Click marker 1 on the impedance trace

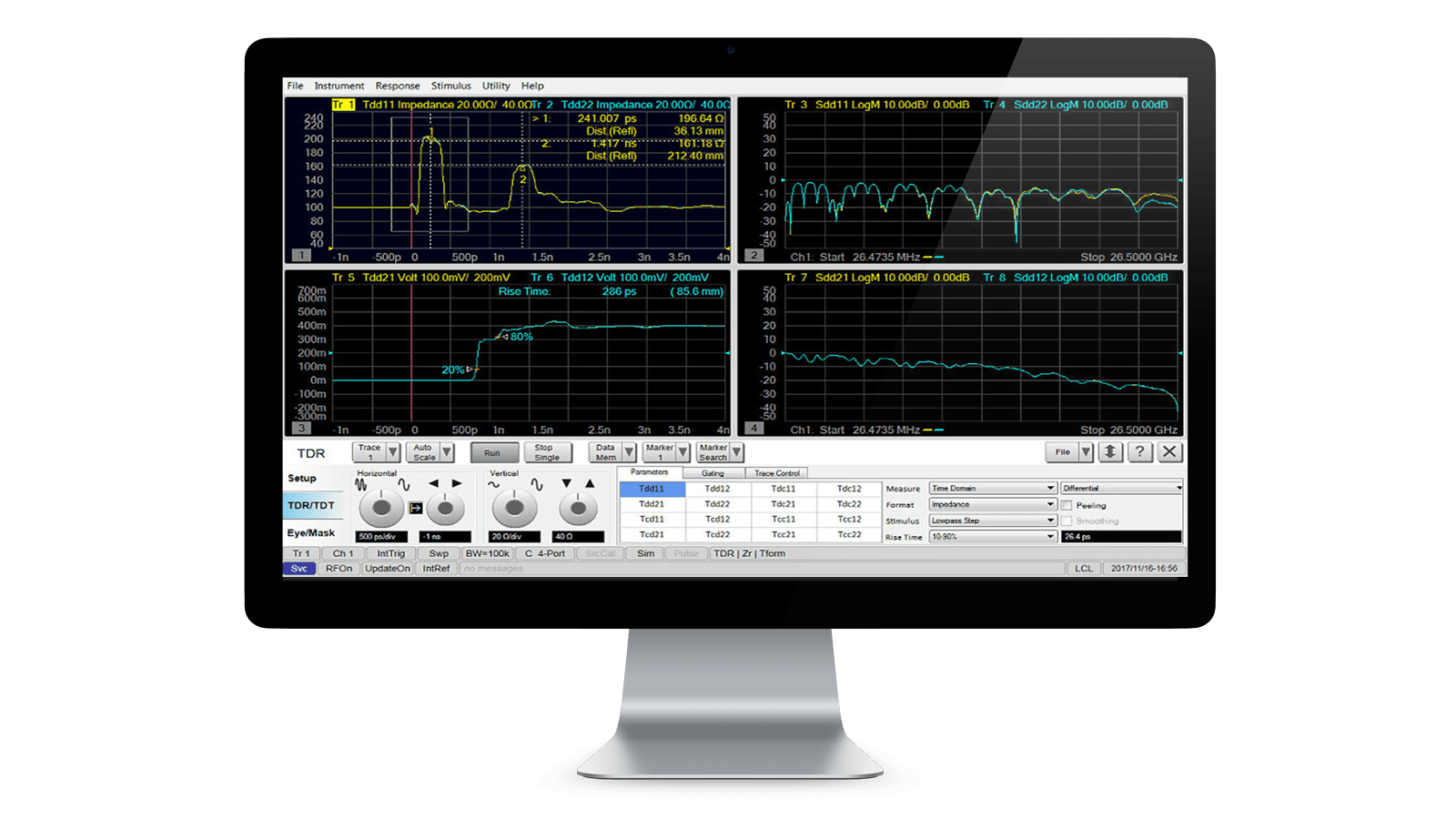coord(431,134)
